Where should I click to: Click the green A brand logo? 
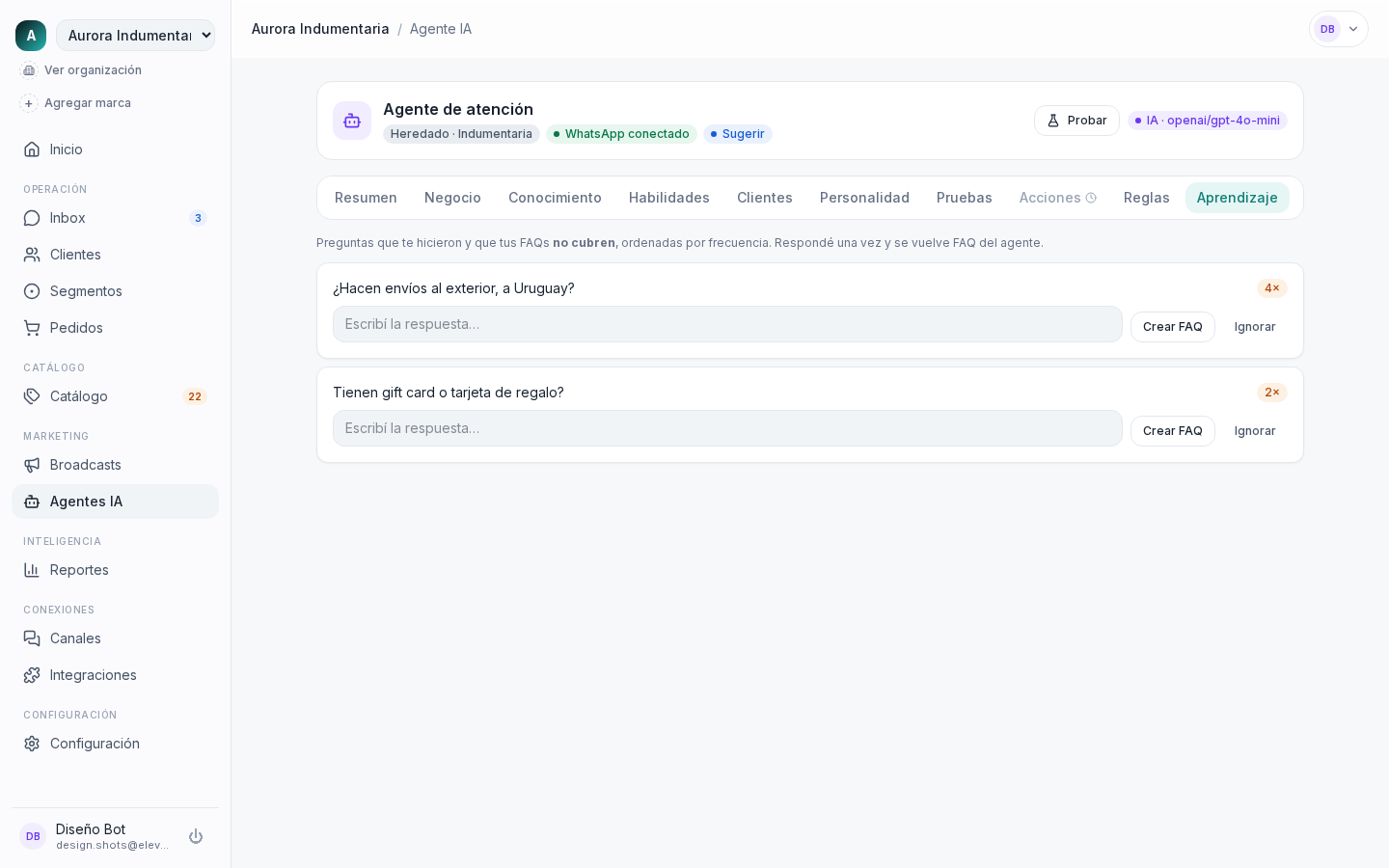point(31,36)
